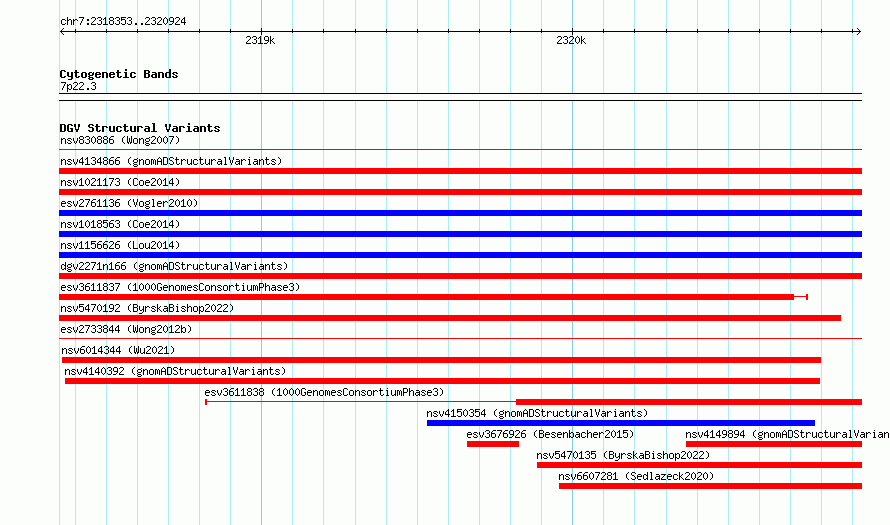Select the nsv4150354 (gnomADStructuralVariants) label
This screenshot has width=890, height=525.
point(537,413)
